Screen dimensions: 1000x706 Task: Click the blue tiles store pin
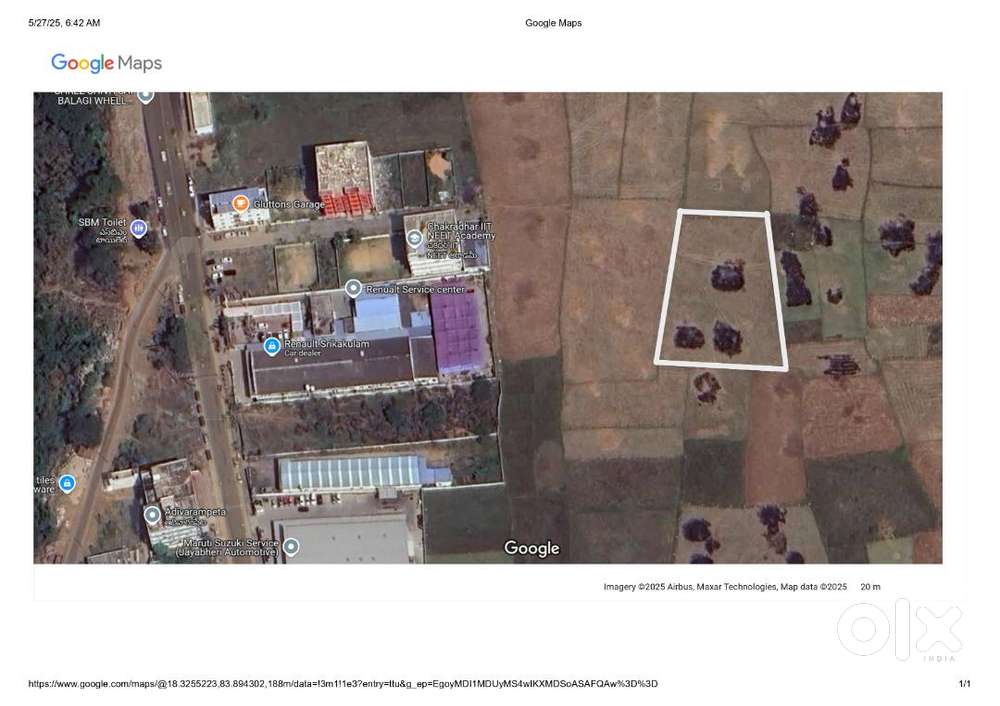67,484
